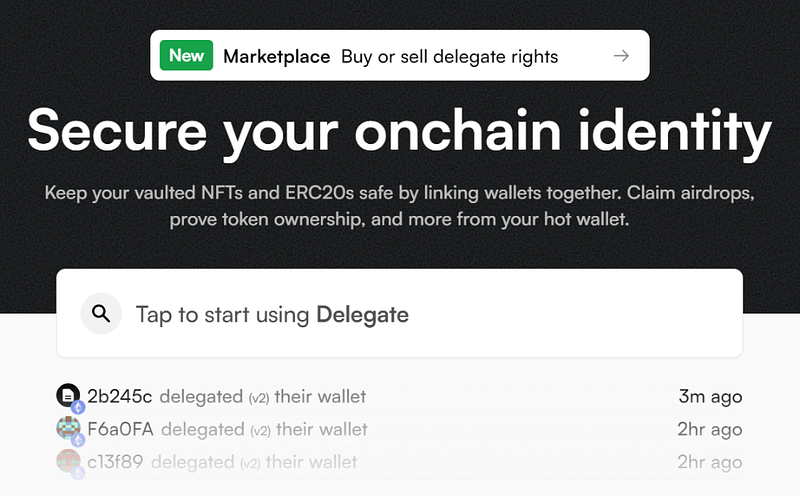Click the magnifying glass search icon
The height and width of the screenshot is (496, 800).
point(101,313)
